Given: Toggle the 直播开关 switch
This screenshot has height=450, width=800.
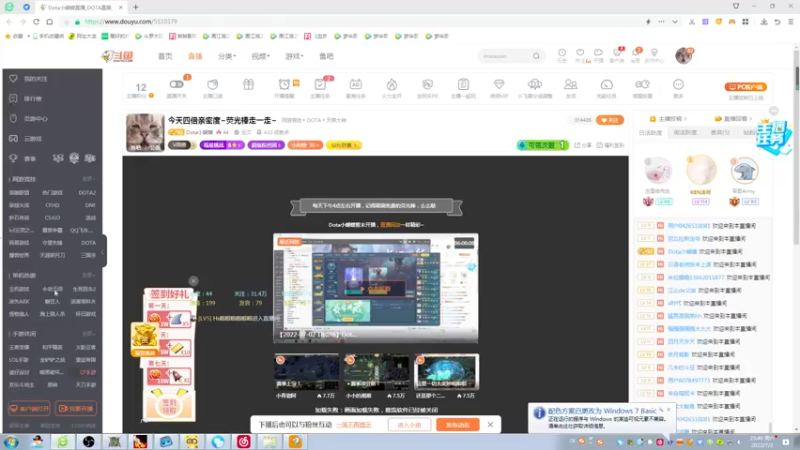Looking at the screenshot, I should point(177,84).
